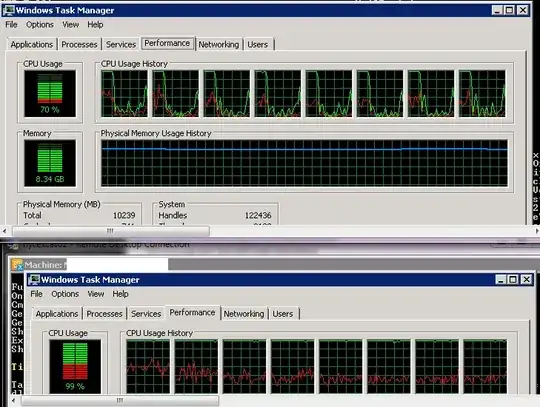540x407 pixels.
Task: Click the upper horizontal scrollbar thumb
Action: tap(111, 231)
